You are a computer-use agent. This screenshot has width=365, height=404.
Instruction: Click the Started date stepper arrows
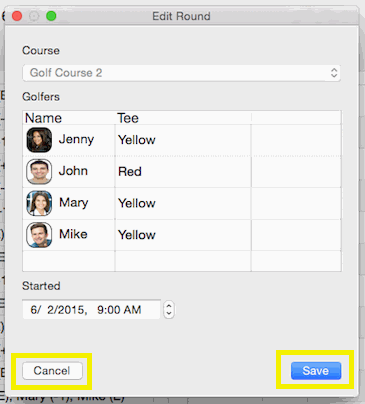click(x=169, y=310)
